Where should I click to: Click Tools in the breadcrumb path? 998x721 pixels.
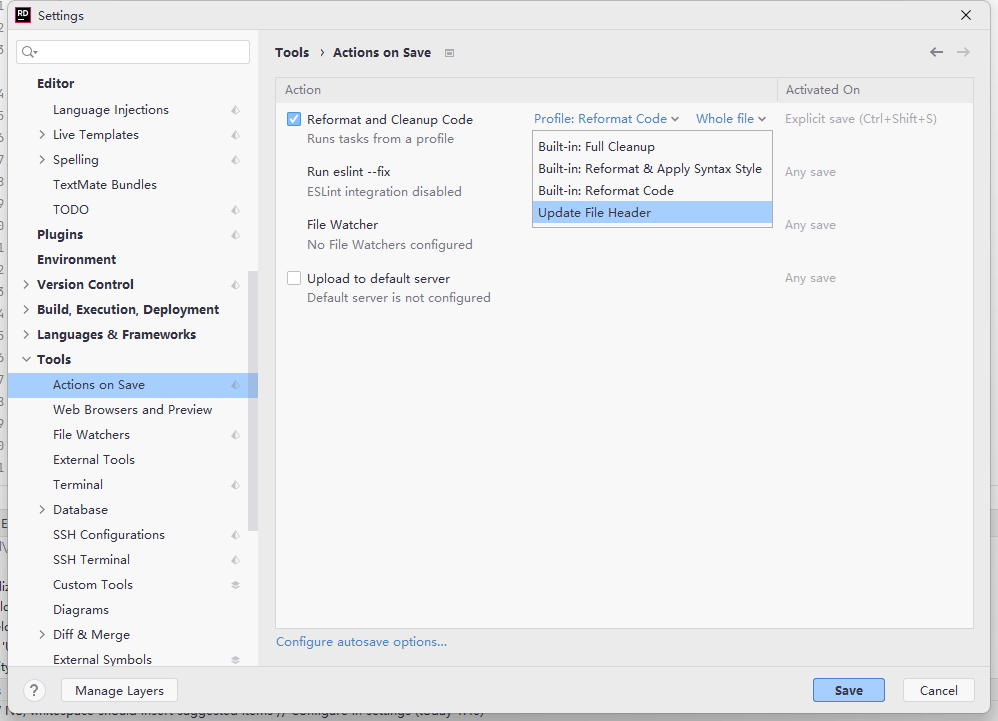(x=292, y=52)
